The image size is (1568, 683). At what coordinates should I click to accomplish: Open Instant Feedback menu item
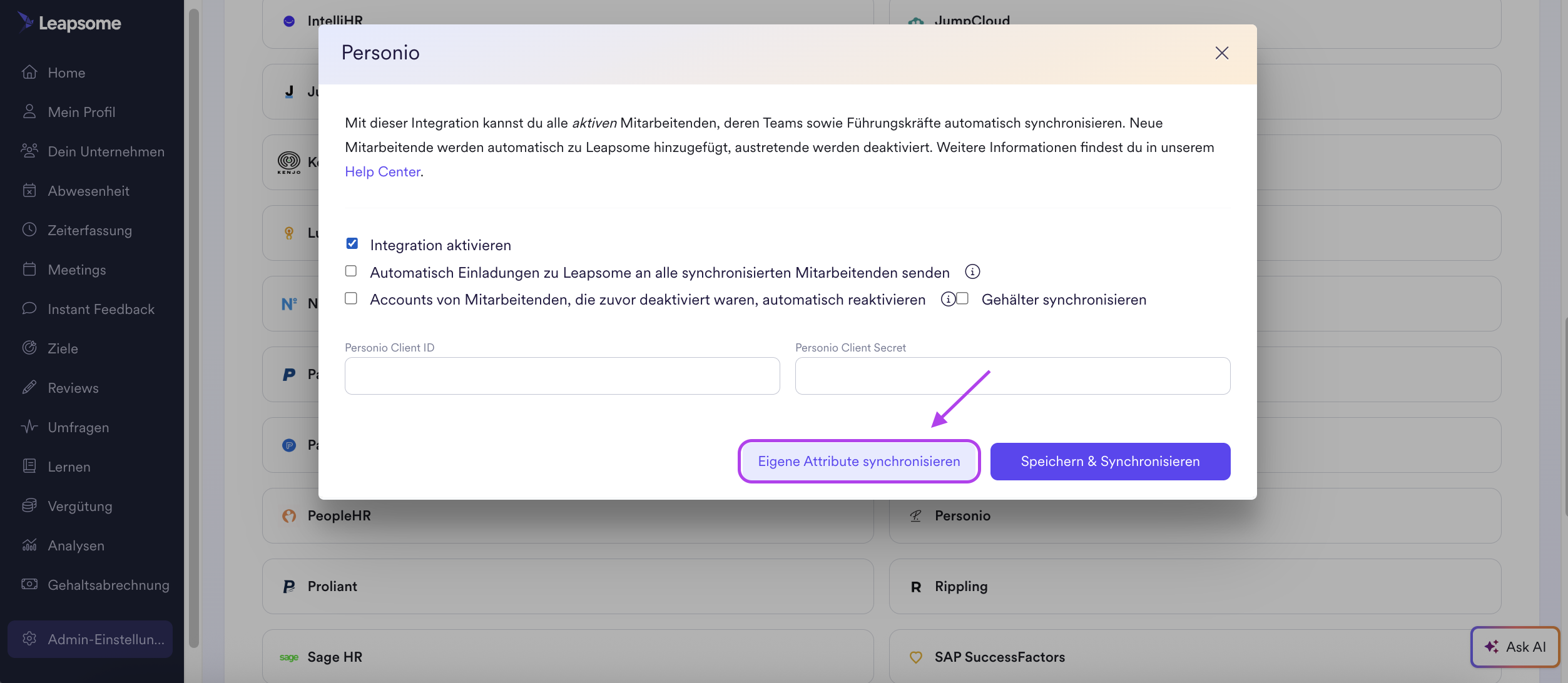pos(101,309)
